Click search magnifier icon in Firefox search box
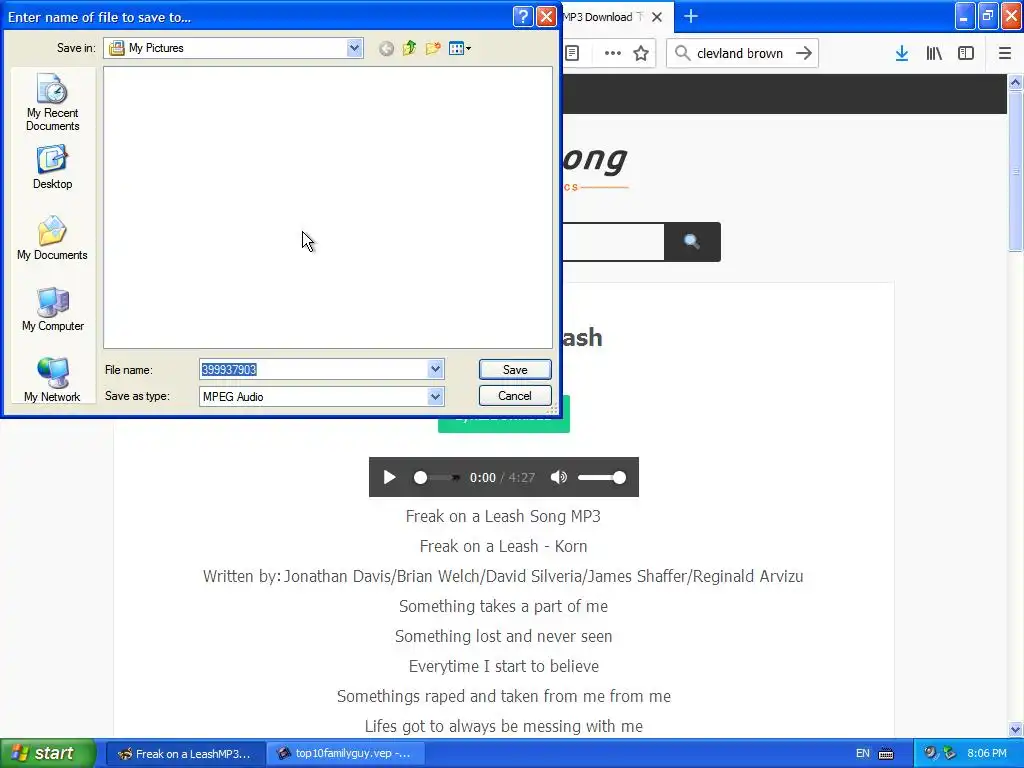This screenshot has width=1024, height=768. tap(682, 53)
